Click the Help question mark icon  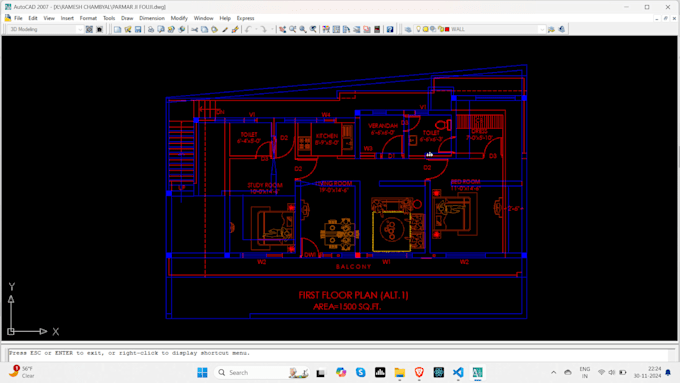[390, 29]
